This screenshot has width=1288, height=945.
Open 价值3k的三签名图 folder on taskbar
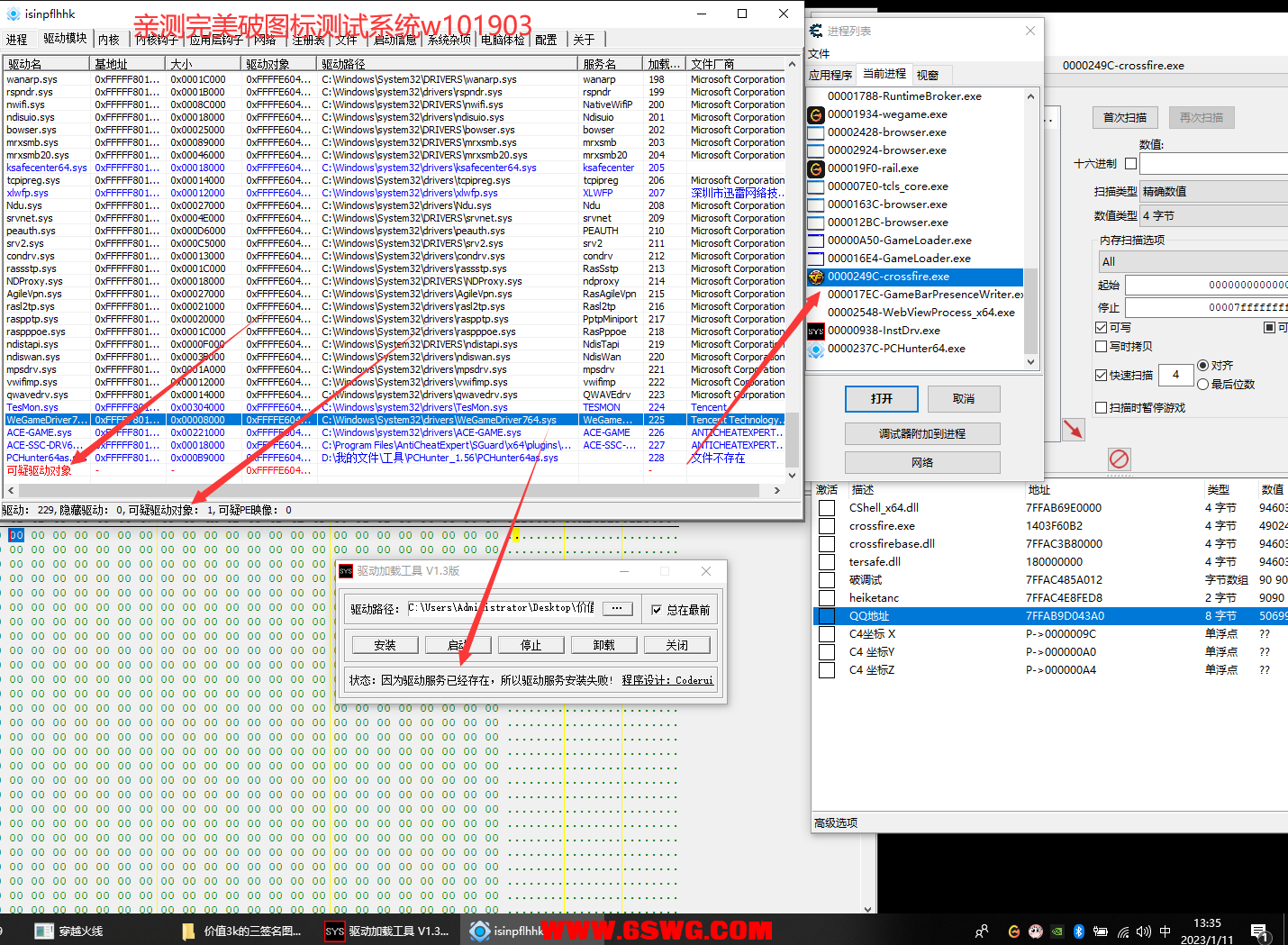(241, 931)
